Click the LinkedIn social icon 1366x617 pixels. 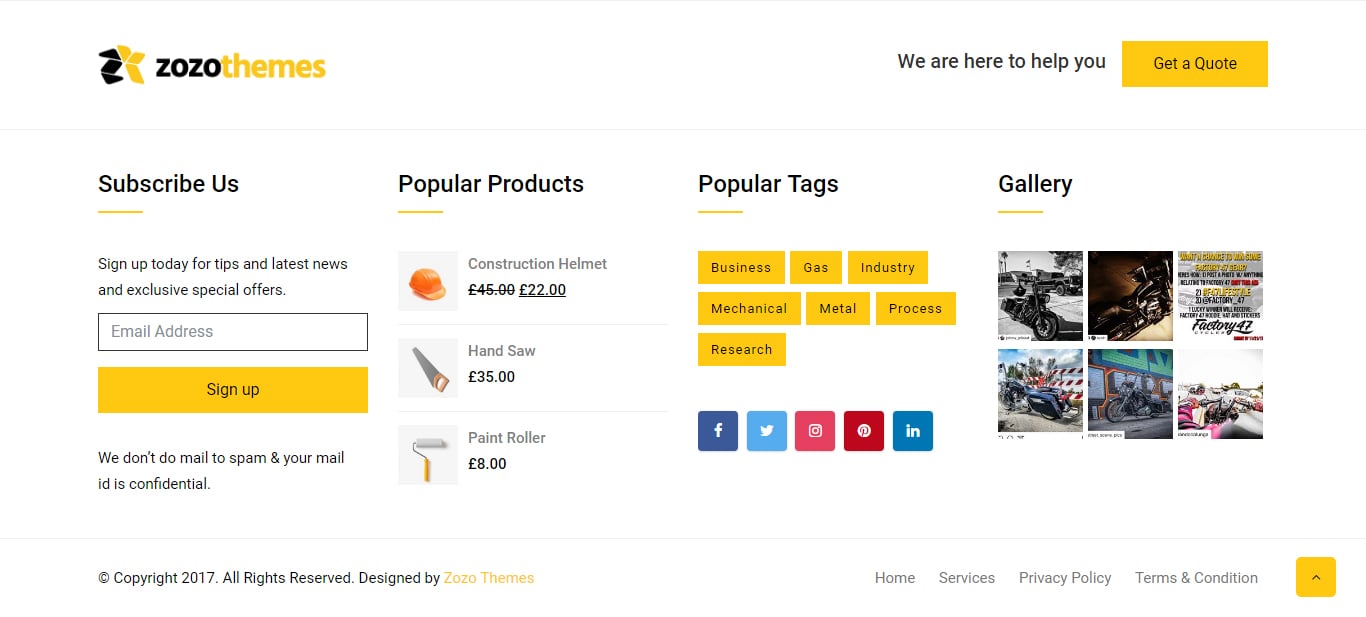(x=913, y=431)
